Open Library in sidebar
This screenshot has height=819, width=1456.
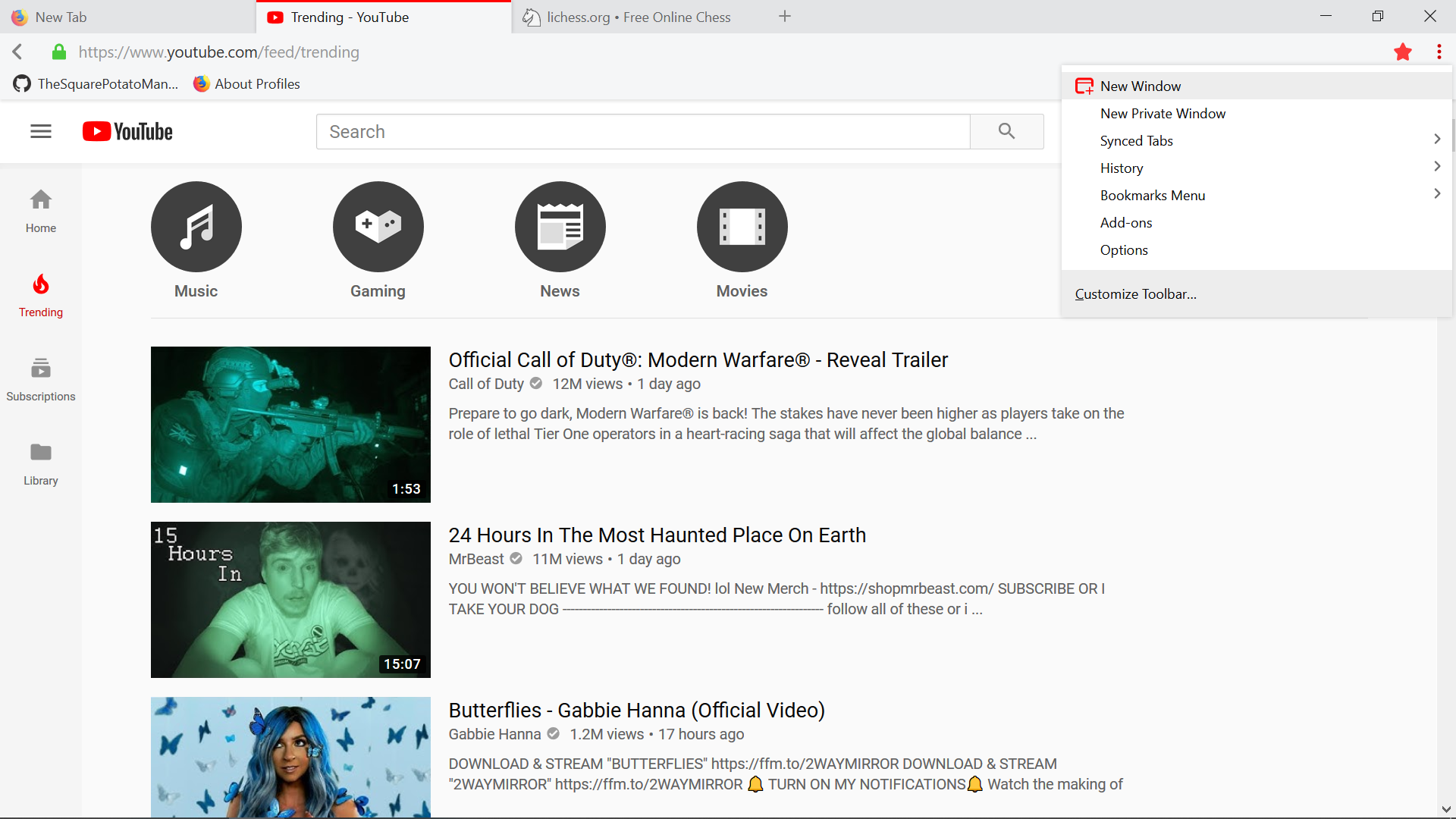(x=41, y=463)
